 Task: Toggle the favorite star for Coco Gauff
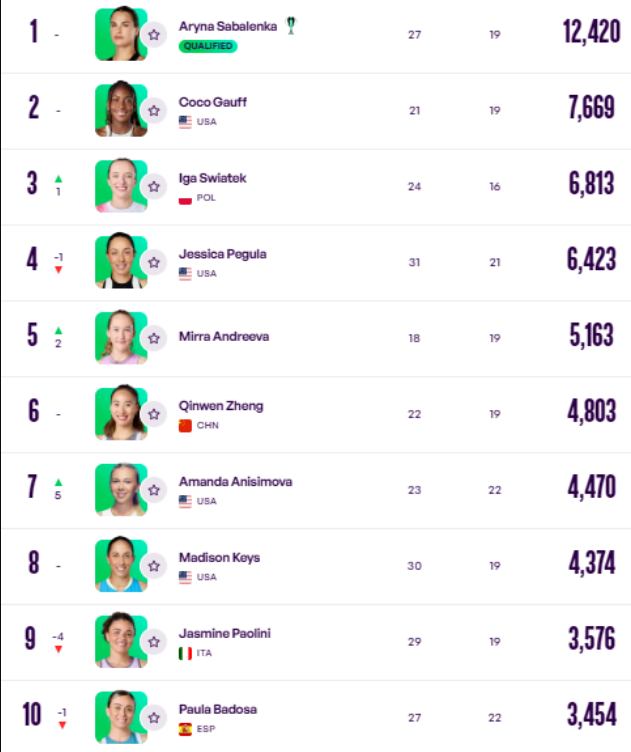153,111
